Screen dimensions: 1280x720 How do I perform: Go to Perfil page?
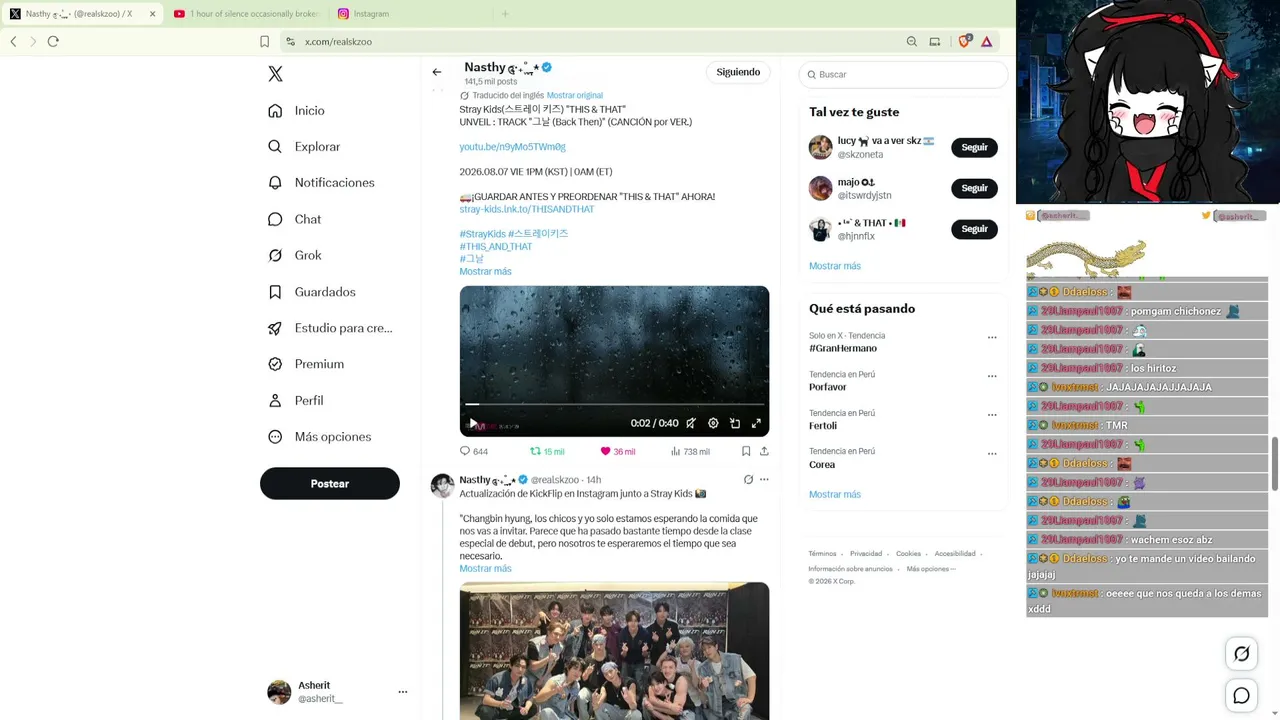tap(296, 400)
